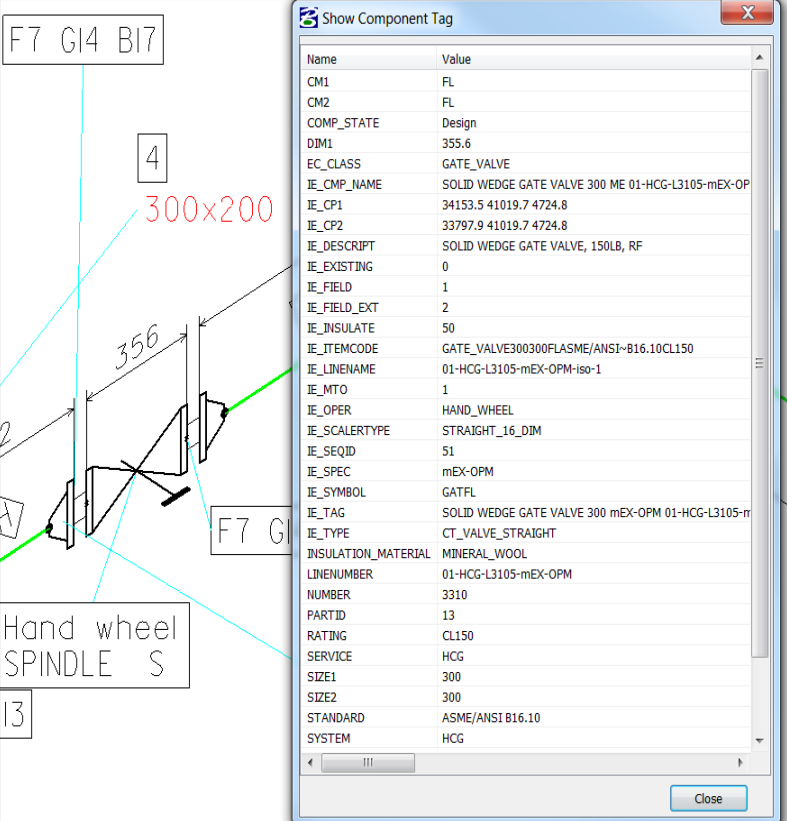Click the 356 dimension text
Screen dimensions: 787x821
(137, 346)
